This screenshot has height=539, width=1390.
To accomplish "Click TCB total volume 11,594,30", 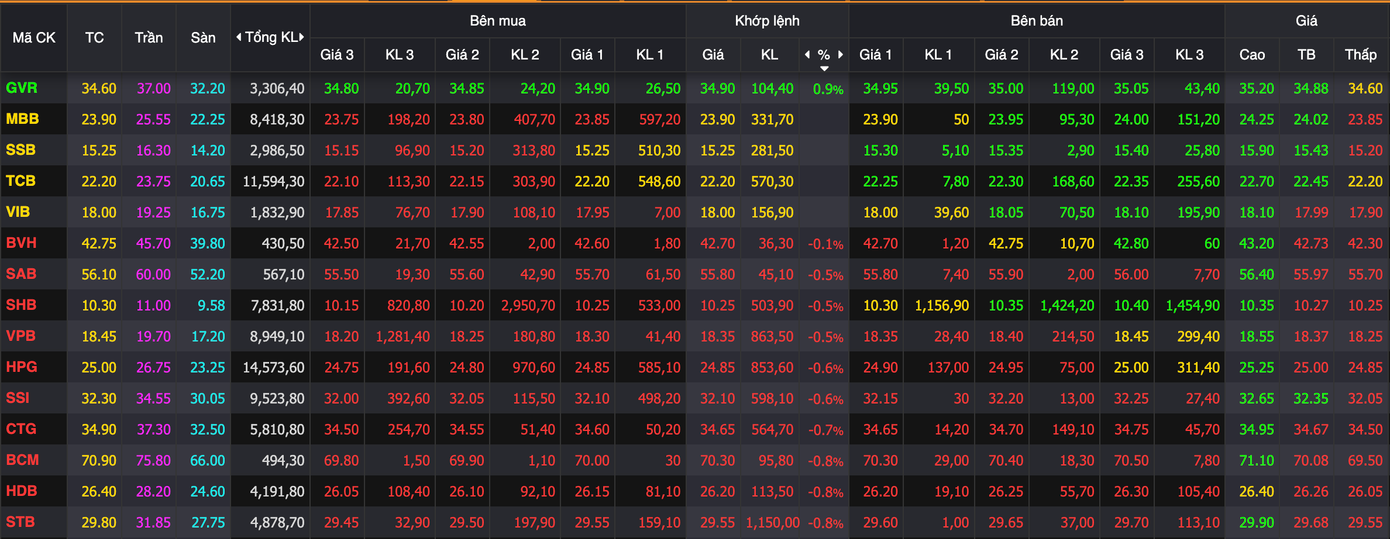I will pos(272,181).
